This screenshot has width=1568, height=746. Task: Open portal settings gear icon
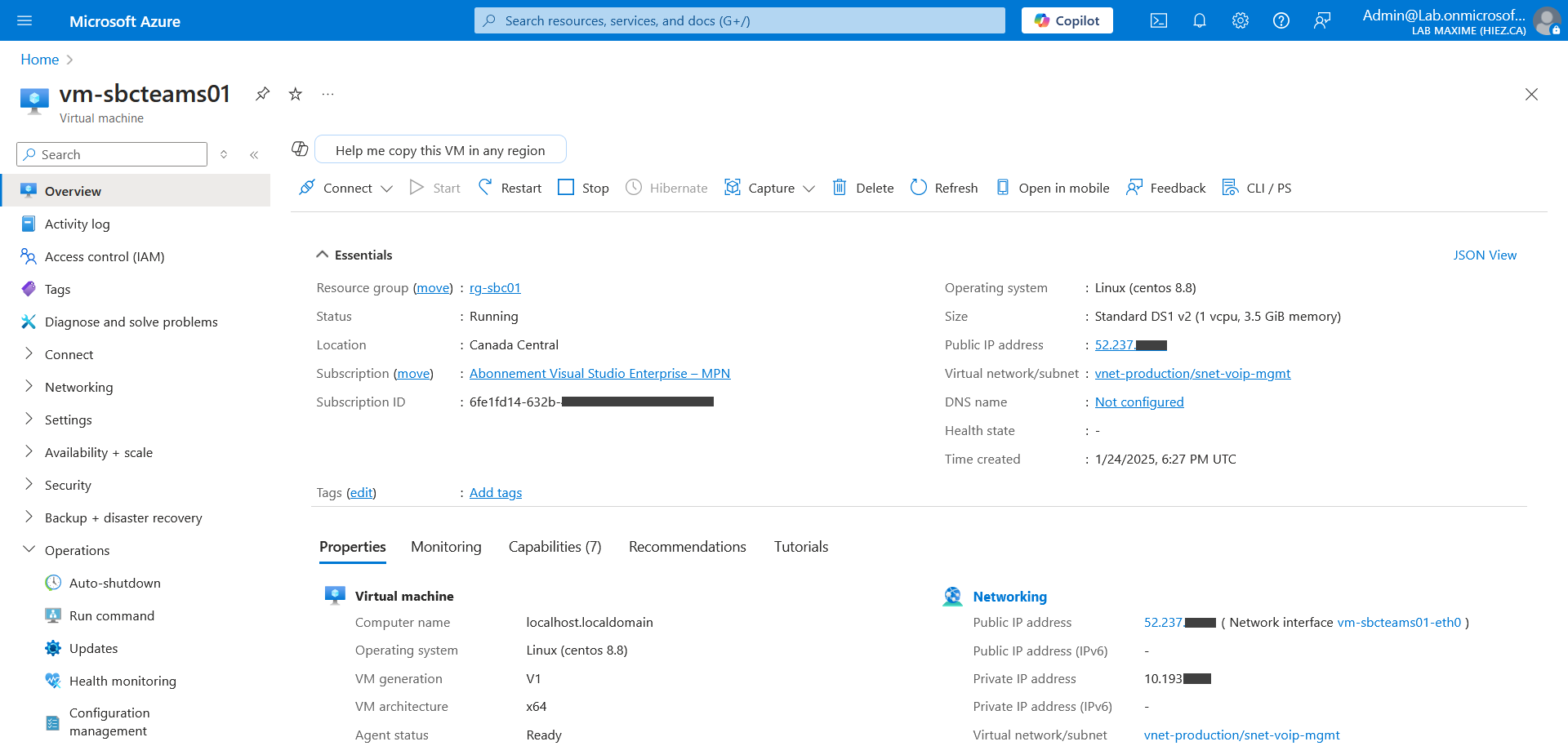pyautogui.click(x=1240, y=21)
